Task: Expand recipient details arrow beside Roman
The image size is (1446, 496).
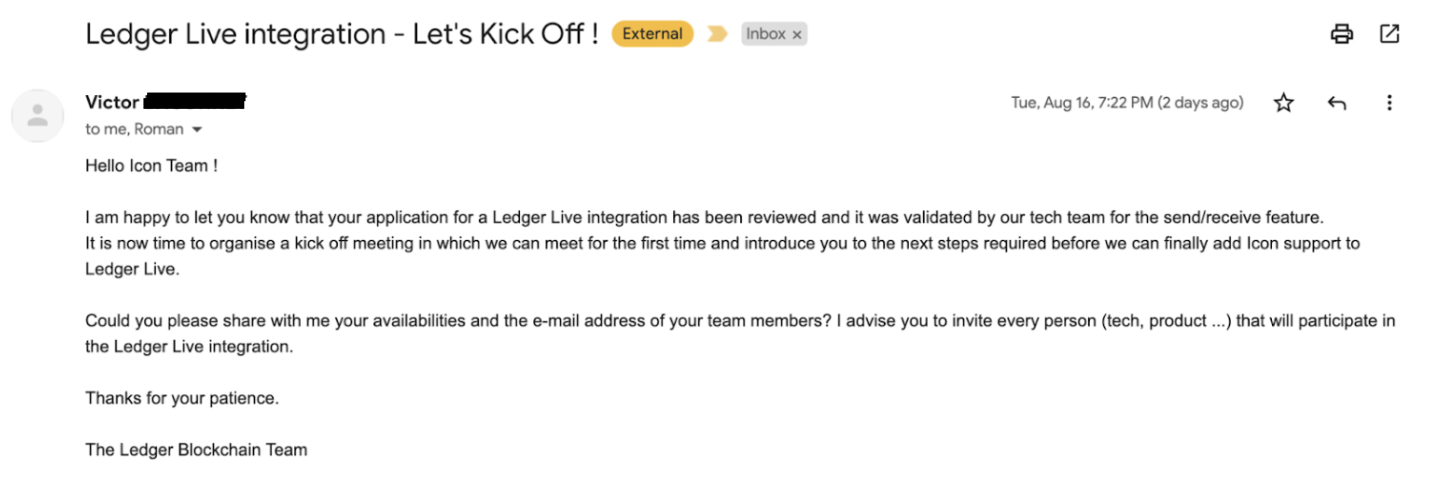Action: pyautogui.click(x=197, y=130)
